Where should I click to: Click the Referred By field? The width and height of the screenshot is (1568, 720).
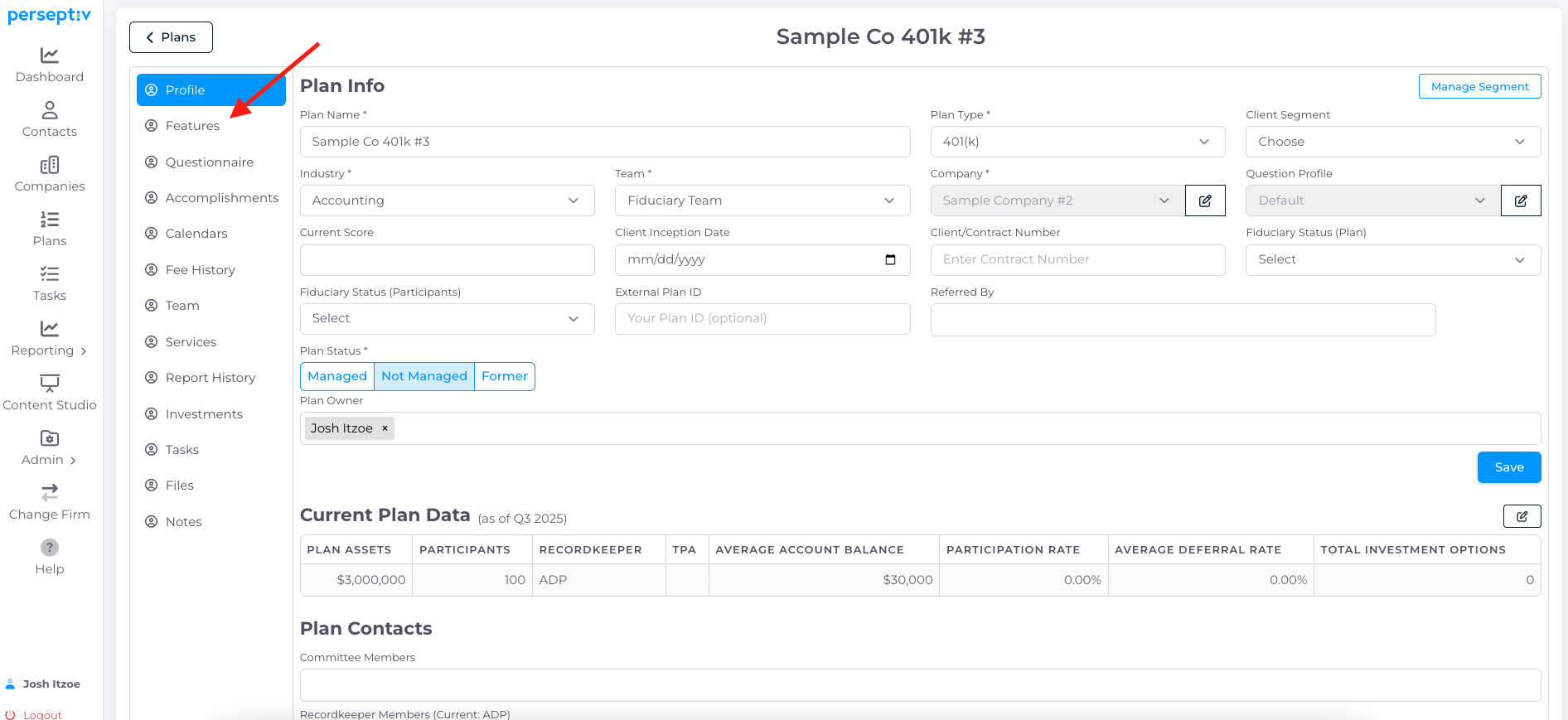[x=1183, y=320]
